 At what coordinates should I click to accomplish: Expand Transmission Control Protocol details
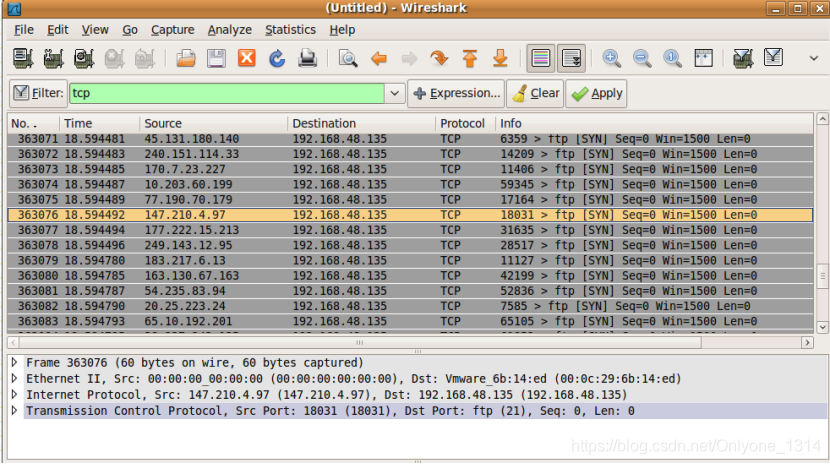(x=15, y=411)
